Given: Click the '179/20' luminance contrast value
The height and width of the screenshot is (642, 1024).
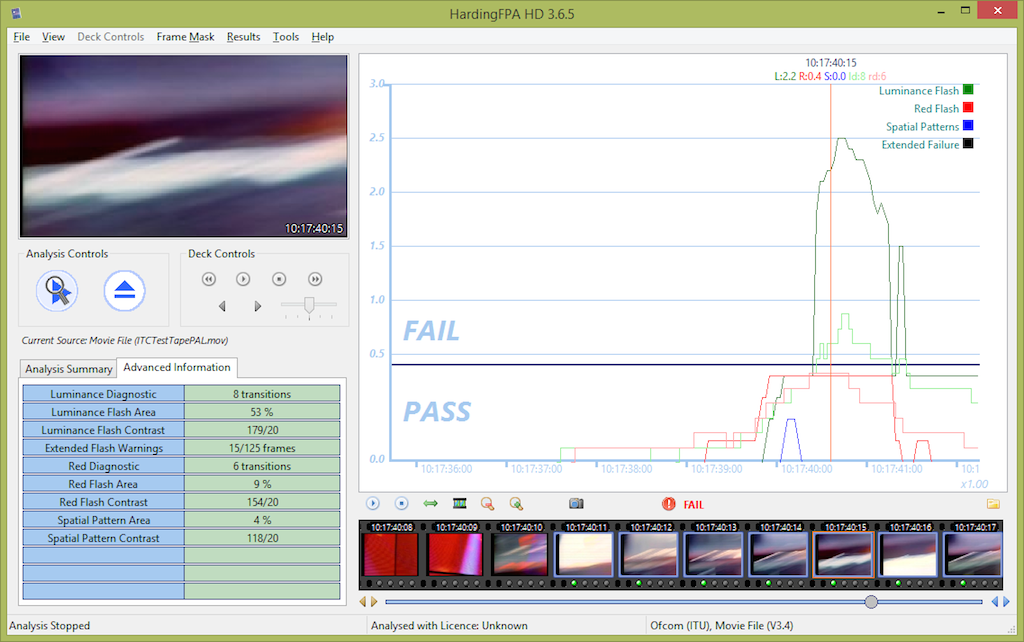Looking at the screenshot, I should [262, 430].
